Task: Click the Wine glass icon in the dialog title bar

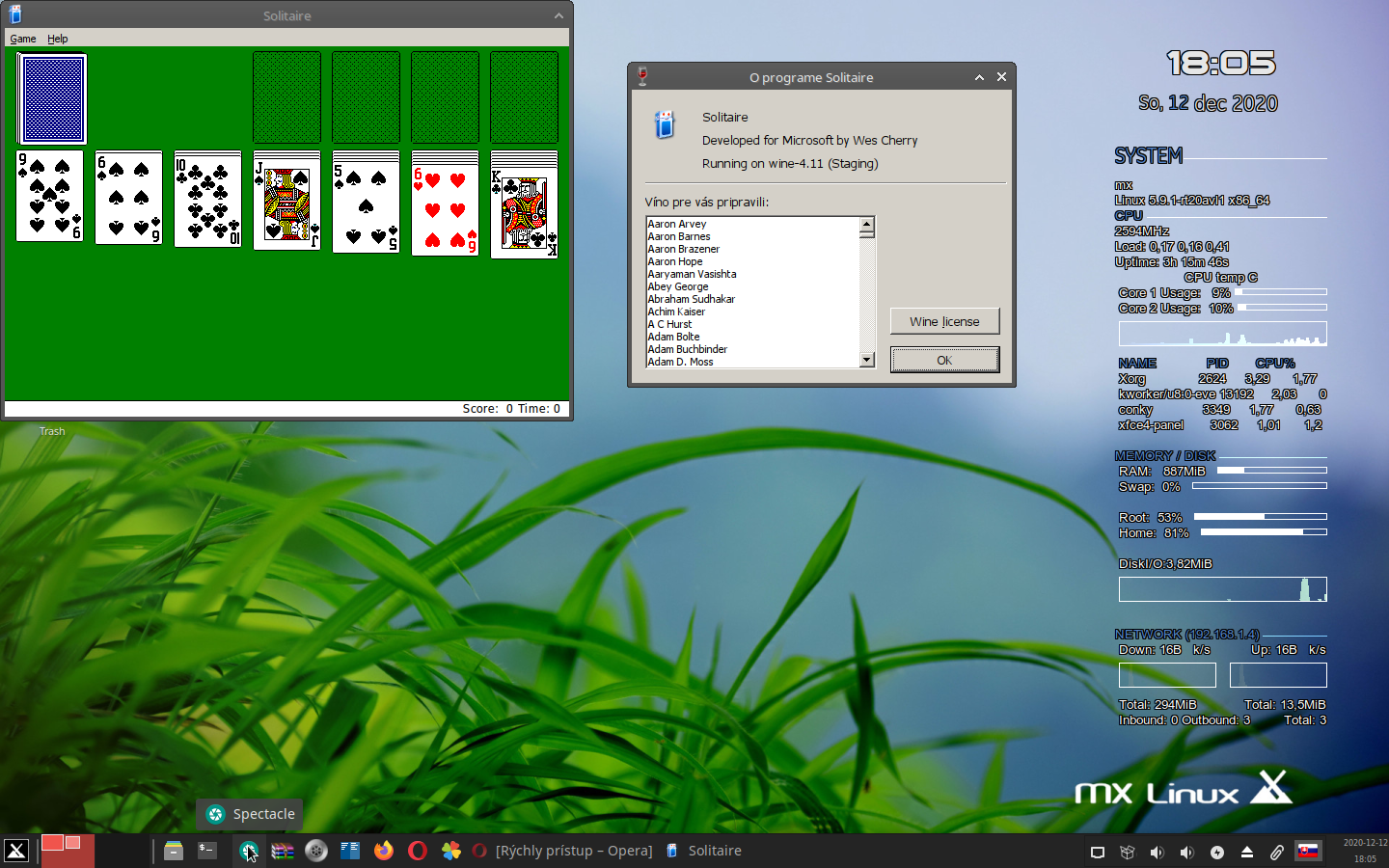Action: click(643, 76)
